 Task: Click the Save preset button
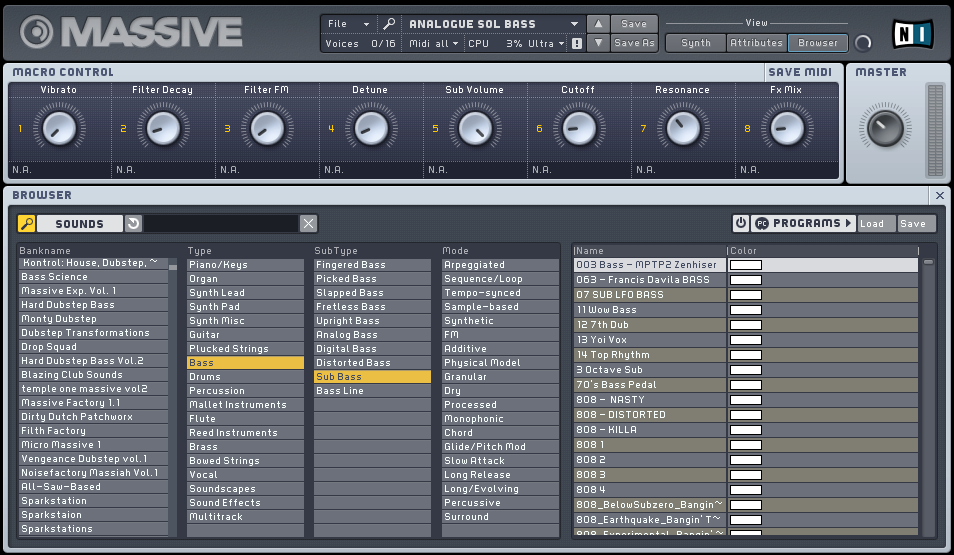[x=634, y=24]
